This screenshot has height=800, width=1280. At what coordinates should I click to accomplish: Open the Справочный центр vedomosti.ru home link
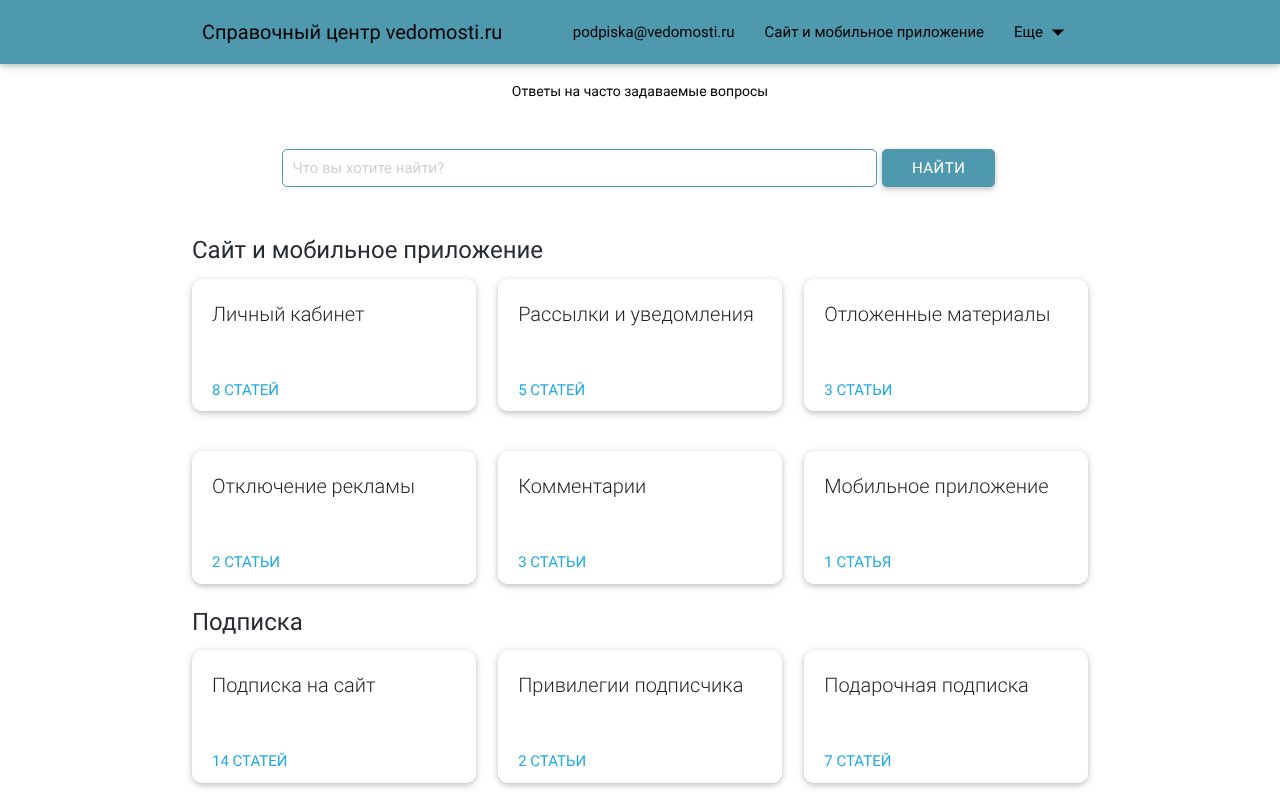[x=352, y=32]
